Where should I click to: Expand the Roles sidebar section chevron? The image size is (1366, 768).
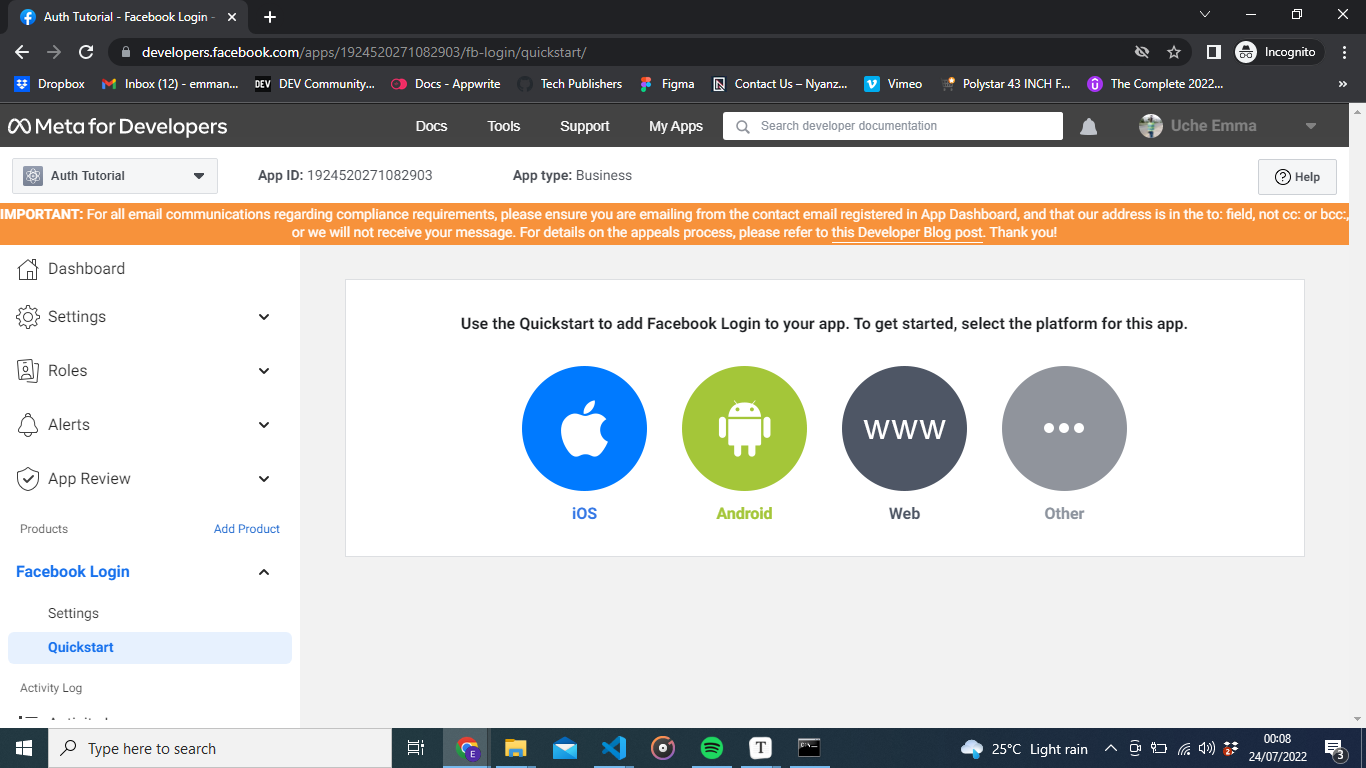264,371
